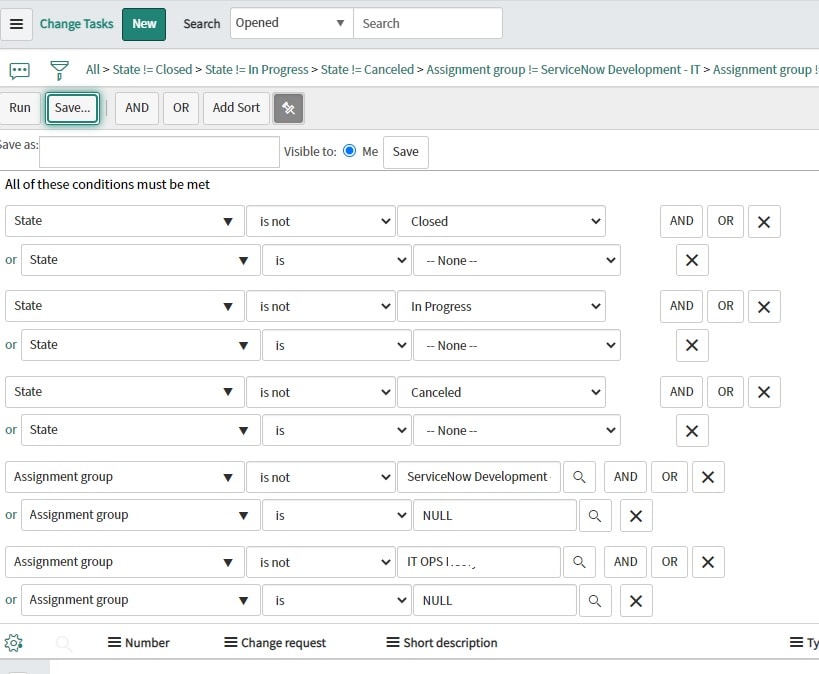Click the State != Closed breadcrumb
This screenshot has width=819, height=674.
click(x=153, y=69)
